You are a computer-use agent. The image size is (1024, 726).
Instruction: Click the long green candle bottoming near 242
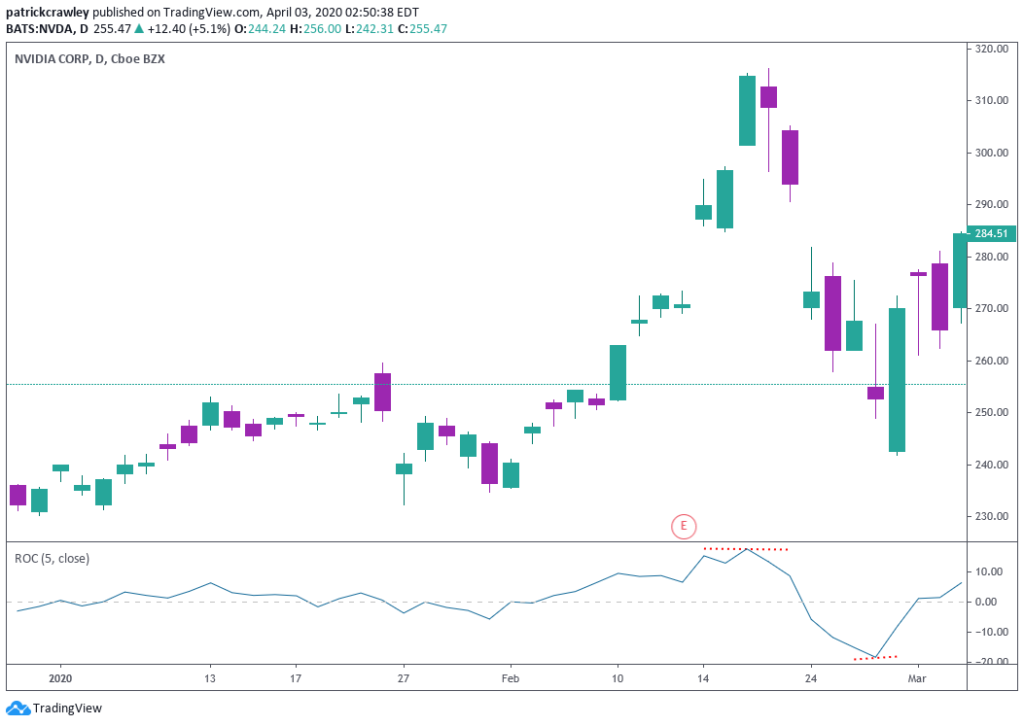pos(897,380)
